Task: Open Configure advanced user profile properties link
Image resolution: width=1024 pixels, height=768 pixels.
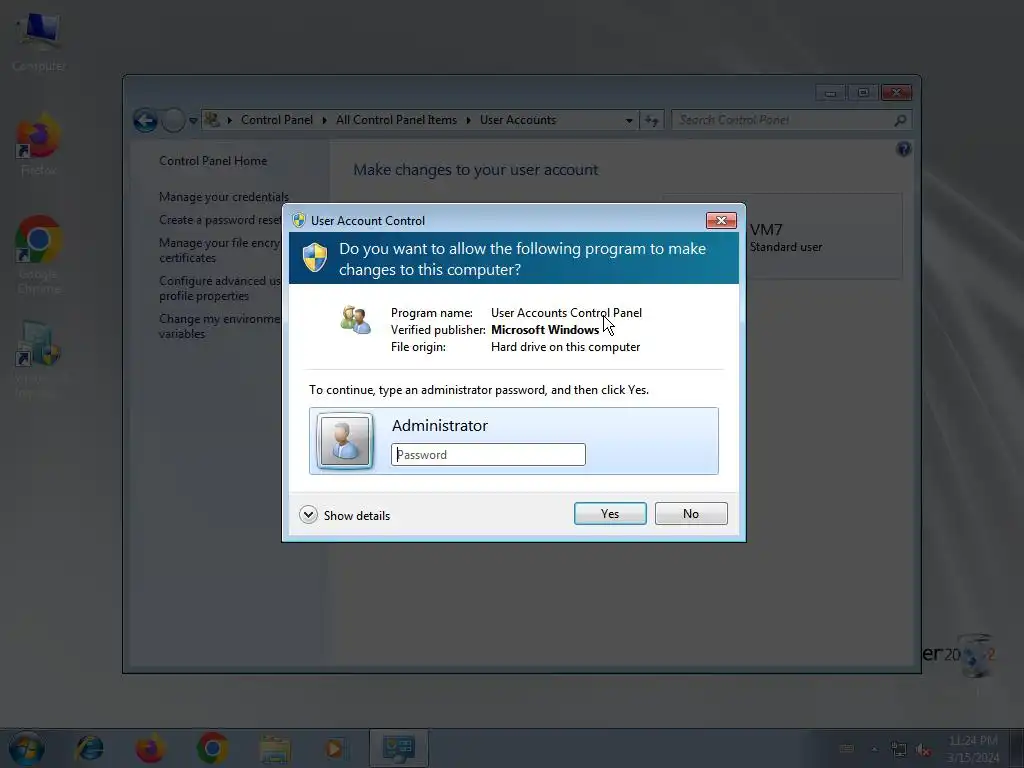Action: tap(219, 288)
